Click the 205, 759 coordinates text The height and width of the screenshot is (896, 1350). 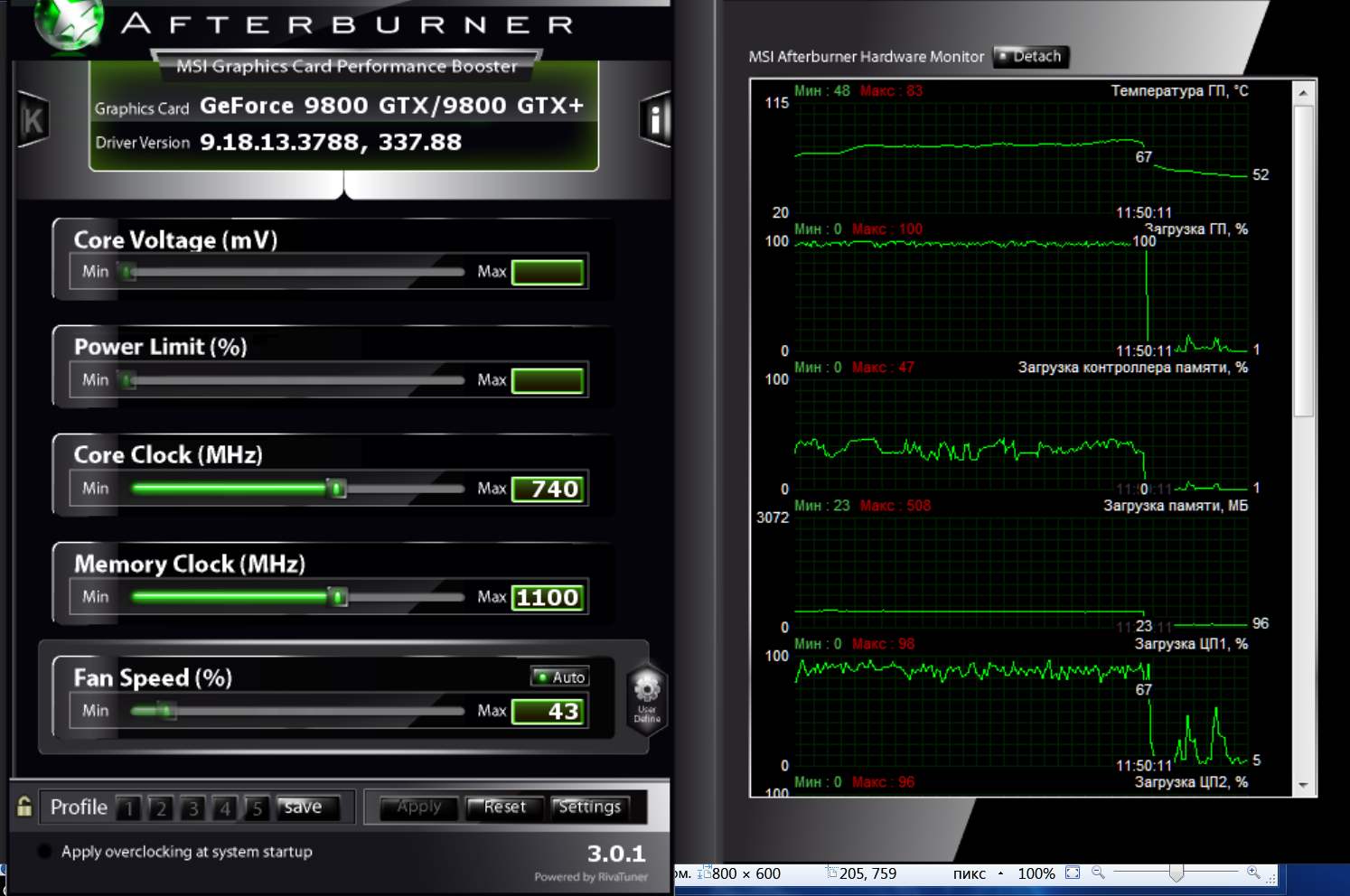(867, 873)
